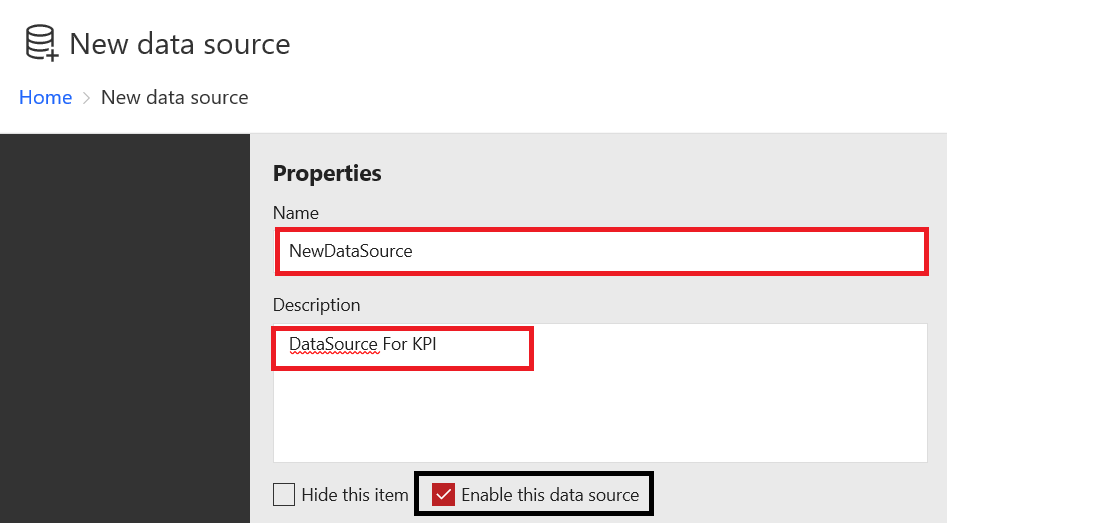
Task: Click the Enable this data source label
Action: pyautogui.click(x=550, y=494)
